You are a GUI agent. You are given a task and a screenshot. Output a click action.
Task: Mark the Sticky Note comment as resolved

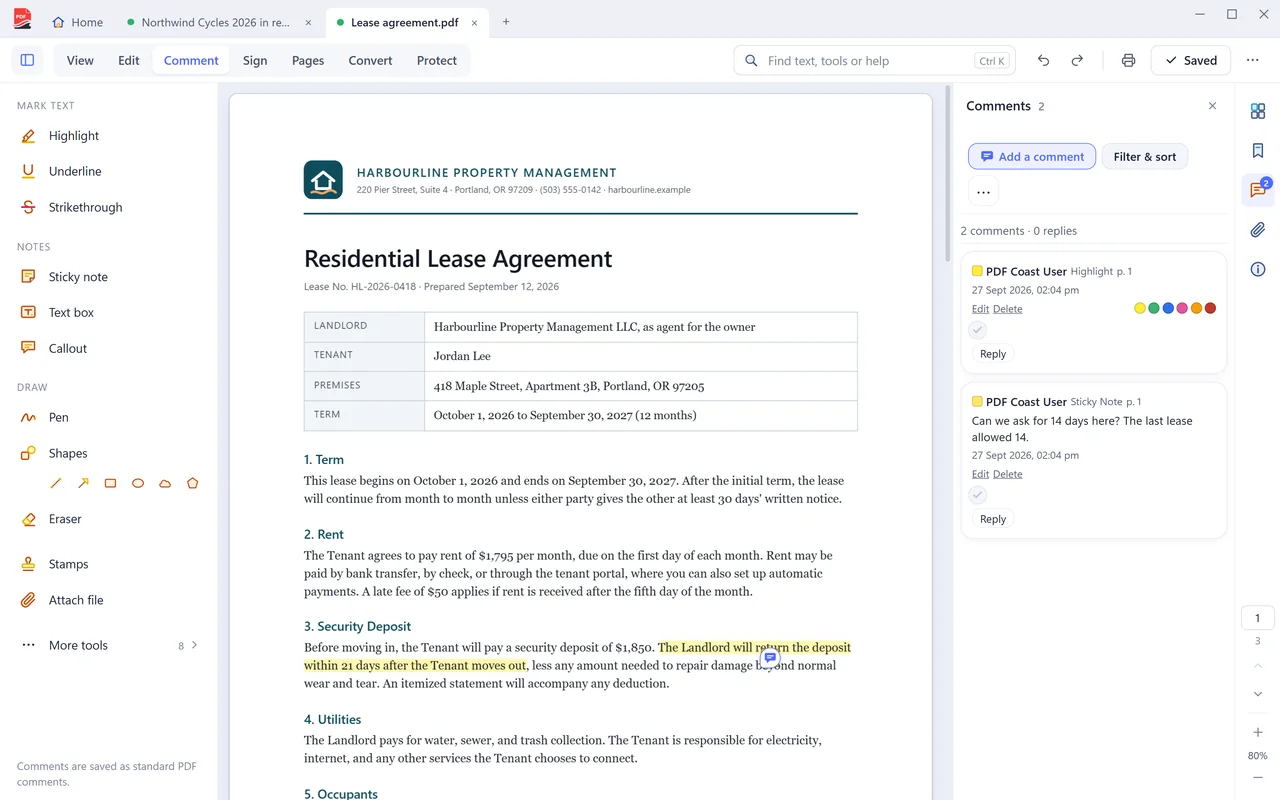[x=978, y=495]
